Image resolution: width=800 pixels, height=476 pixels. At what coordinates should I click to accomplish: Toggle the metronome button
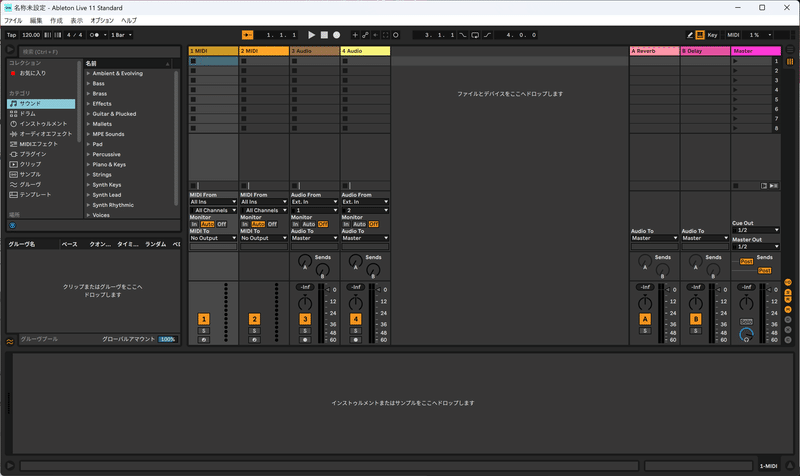click(x=95, y=35)
